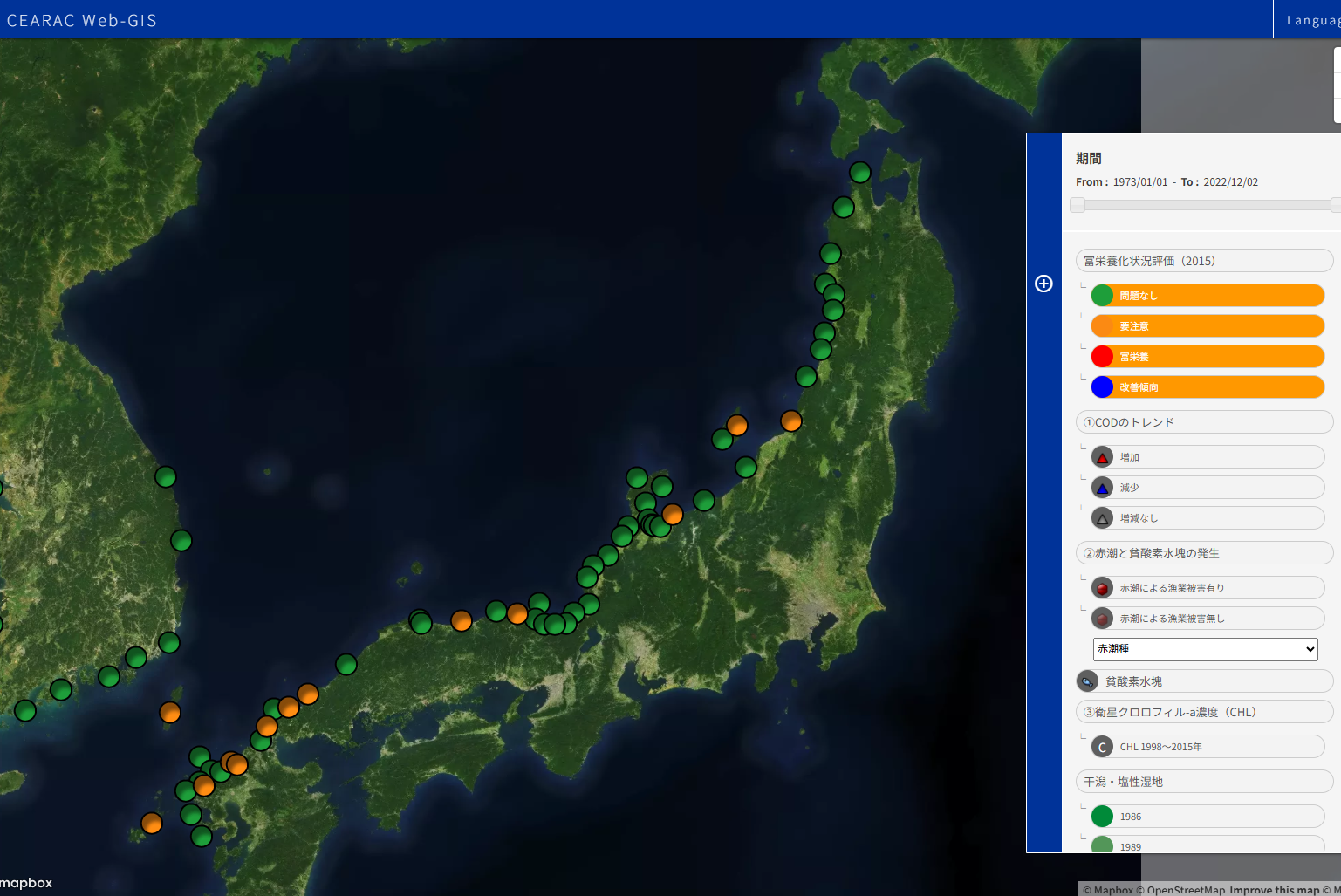Image resolution: width=1341 pixels, height=896 pixels.
Task: Click the red cube 赤潮による漁業被害有り icon
Action: pos(1103,588)
